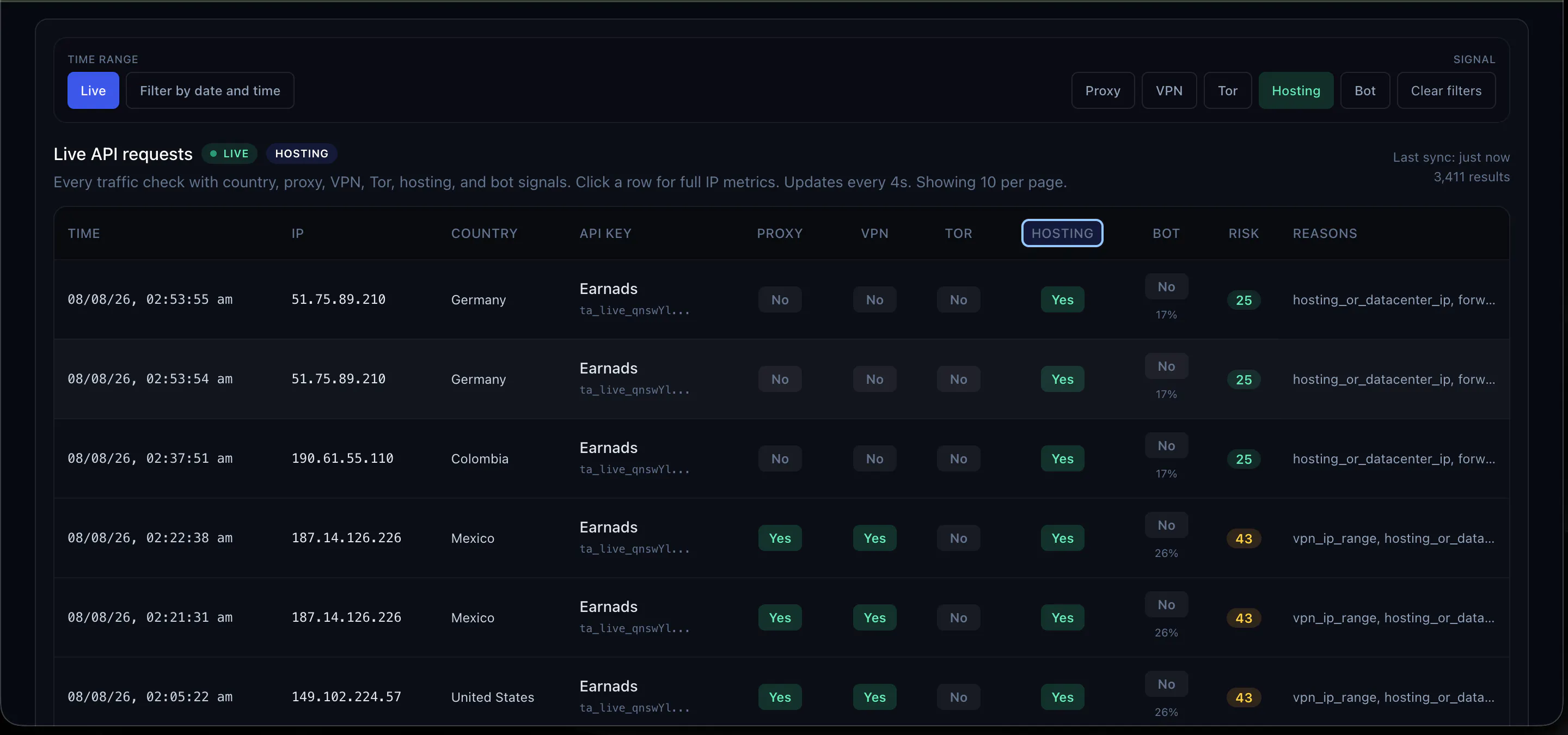Click the HOSTING badge beside the title
This screenshot has height=735, width=1568.
point(302,154)
